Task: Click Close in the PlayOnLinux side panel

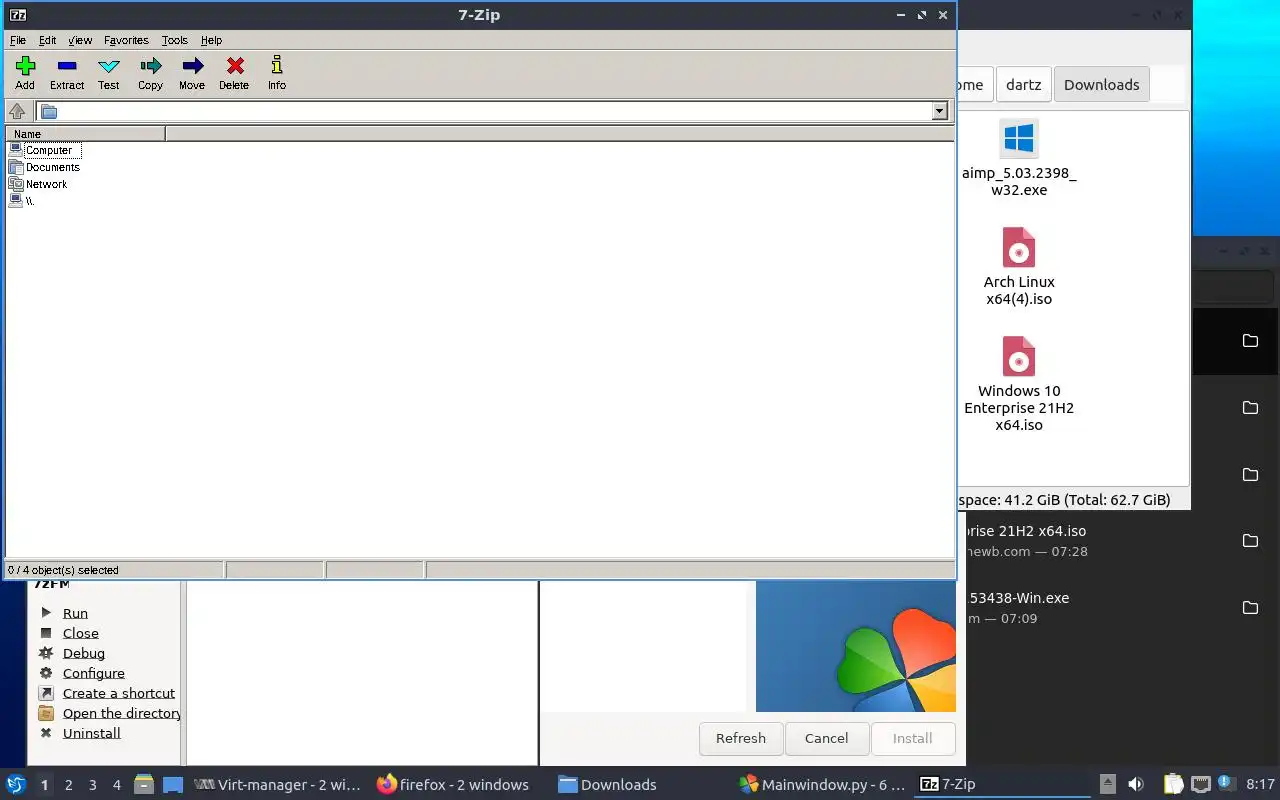Action: (x=81, y=633)
